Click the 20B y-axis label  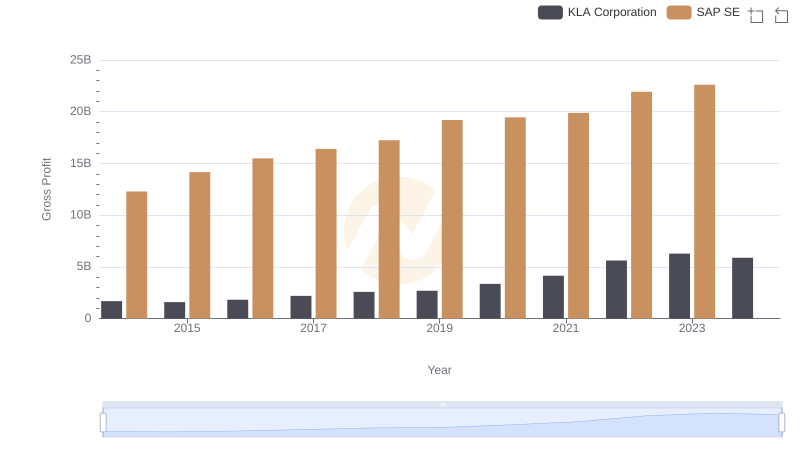click(81, 111)
